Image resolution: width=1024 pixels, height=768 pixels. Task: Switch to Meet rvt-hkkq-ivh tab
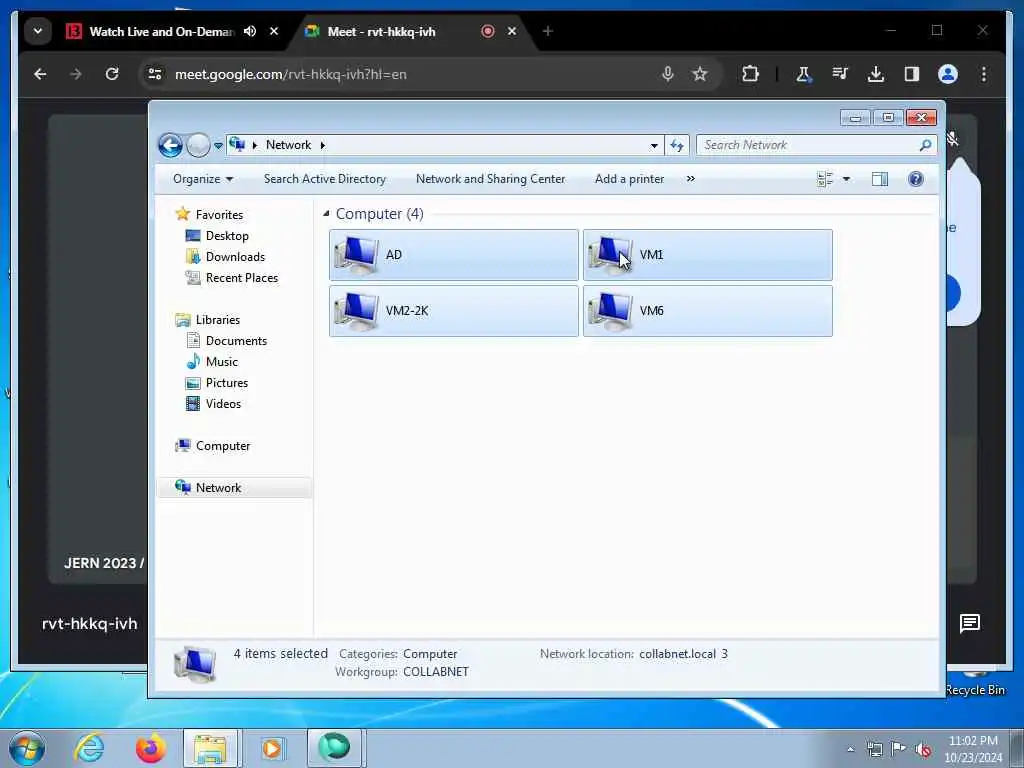pyautogui.click(x=381, y=31)
